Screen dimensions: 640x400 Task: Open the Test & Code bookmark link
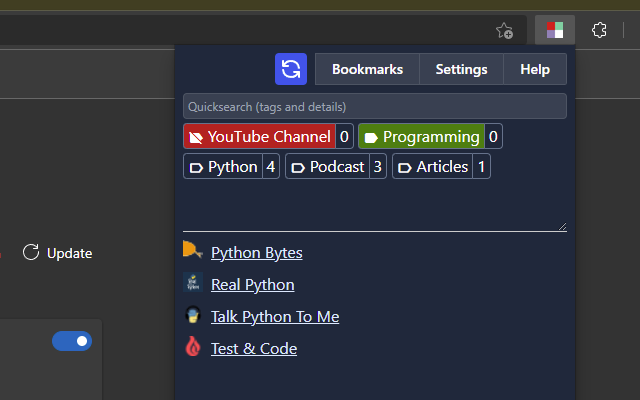[x=254, y=349]
